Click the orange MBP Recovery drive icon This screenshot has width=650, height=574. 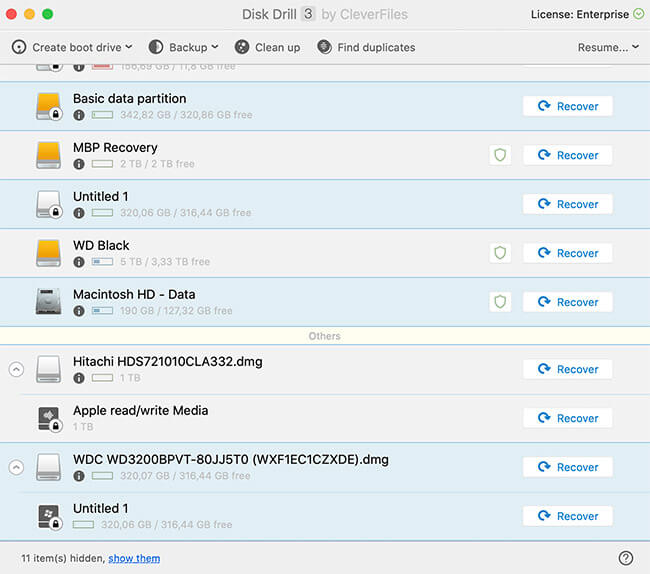click(49, 155)
